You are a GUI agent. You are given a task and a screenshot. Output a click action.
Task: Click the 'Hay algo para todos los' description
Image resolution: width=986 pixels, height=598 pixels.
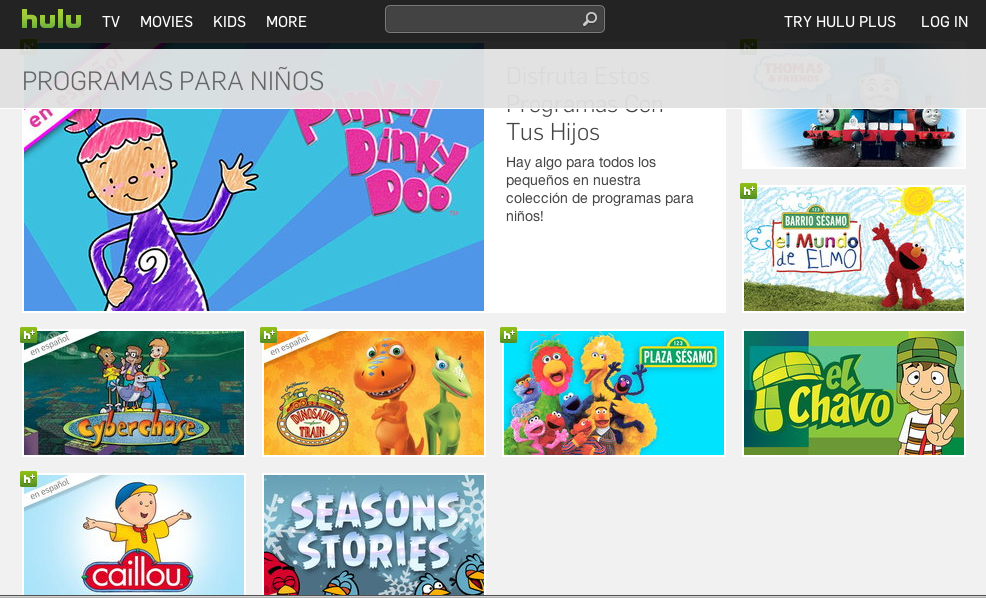(x=580, y=162)
